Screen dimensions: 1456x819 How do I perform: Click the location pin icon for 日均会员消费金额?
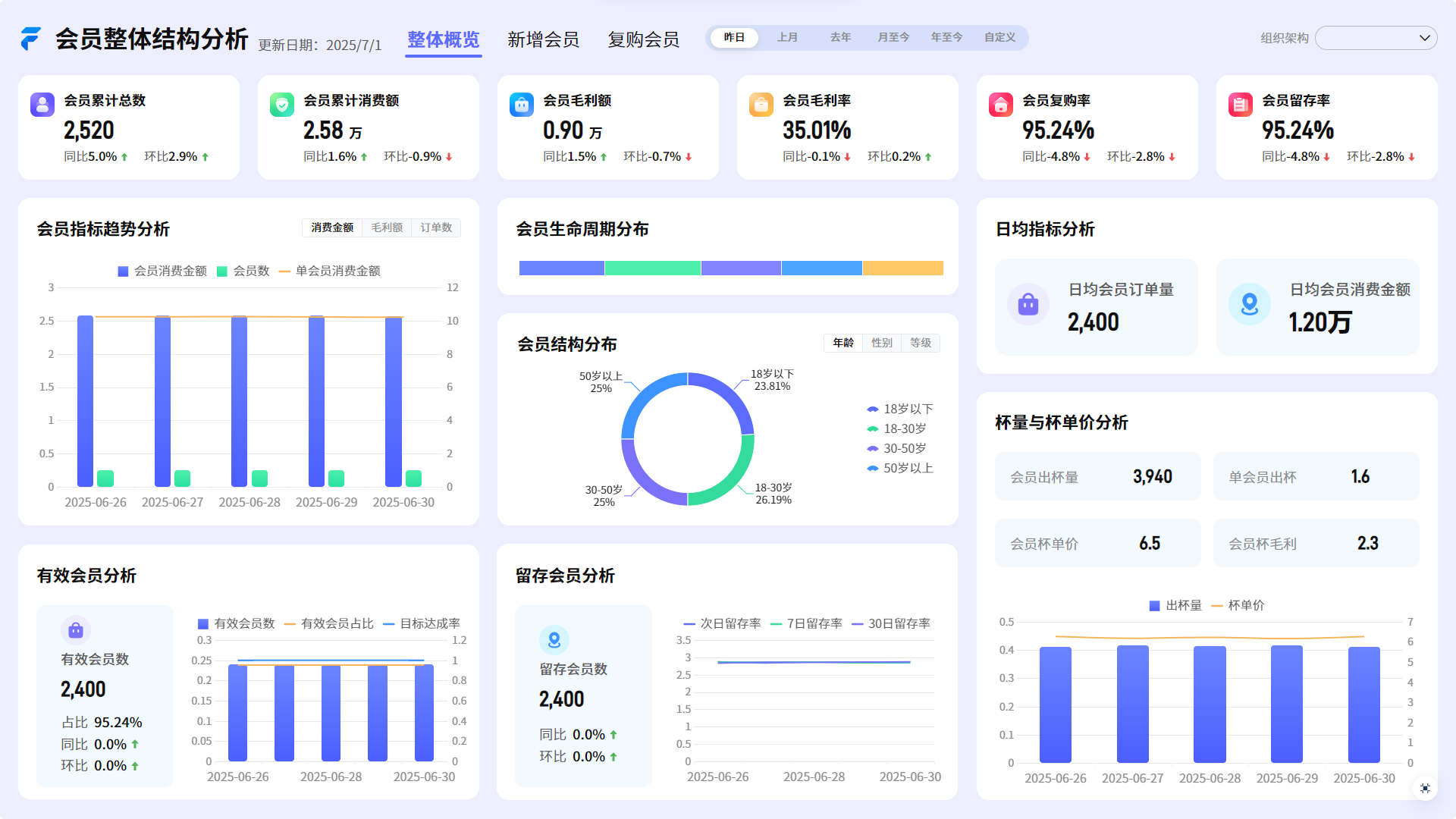pyautogui.click(x=1249, y=304)
